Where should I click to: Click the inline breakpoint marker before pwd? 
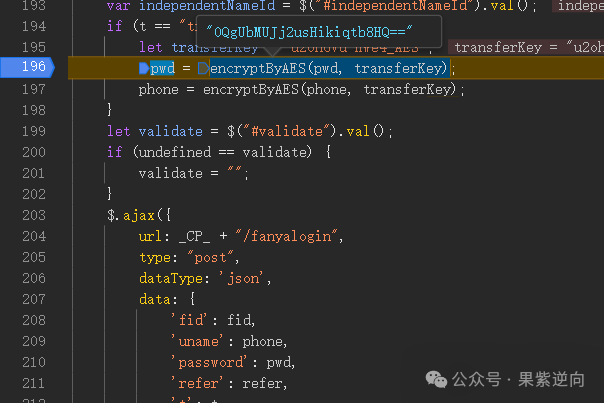pyautogui.click(x=145, y=69)
